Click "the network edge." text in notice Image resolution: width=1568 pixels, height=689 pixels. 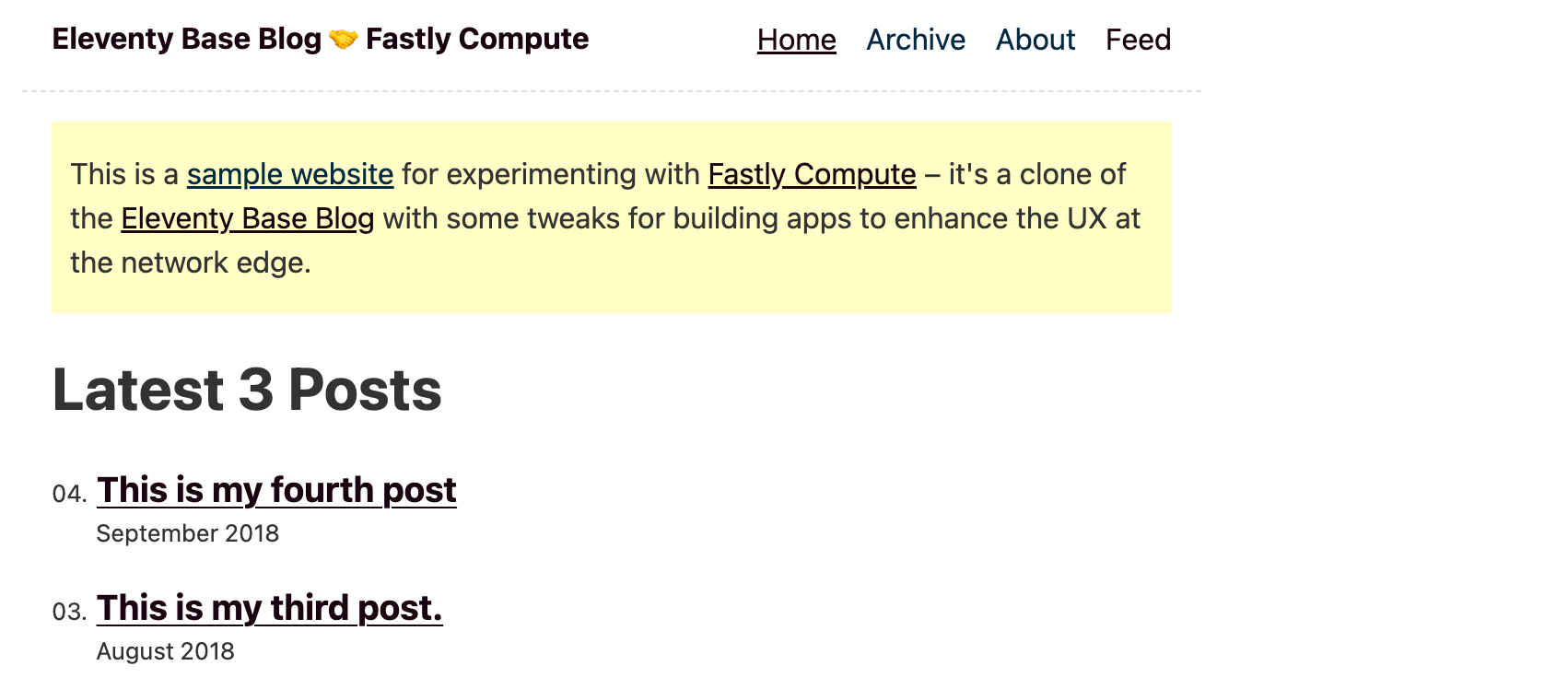tap(190, 263)
